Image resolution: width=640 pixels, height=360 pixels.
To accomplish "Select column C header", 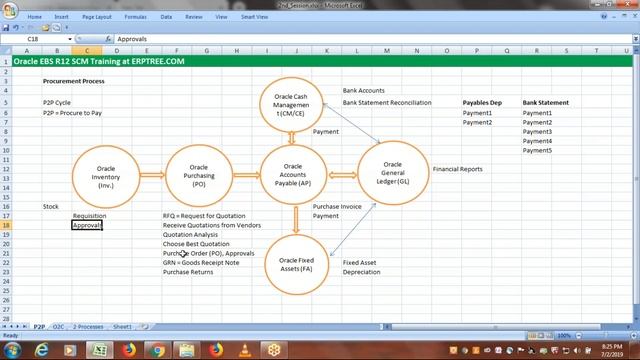I will click(x=87, y=51).
